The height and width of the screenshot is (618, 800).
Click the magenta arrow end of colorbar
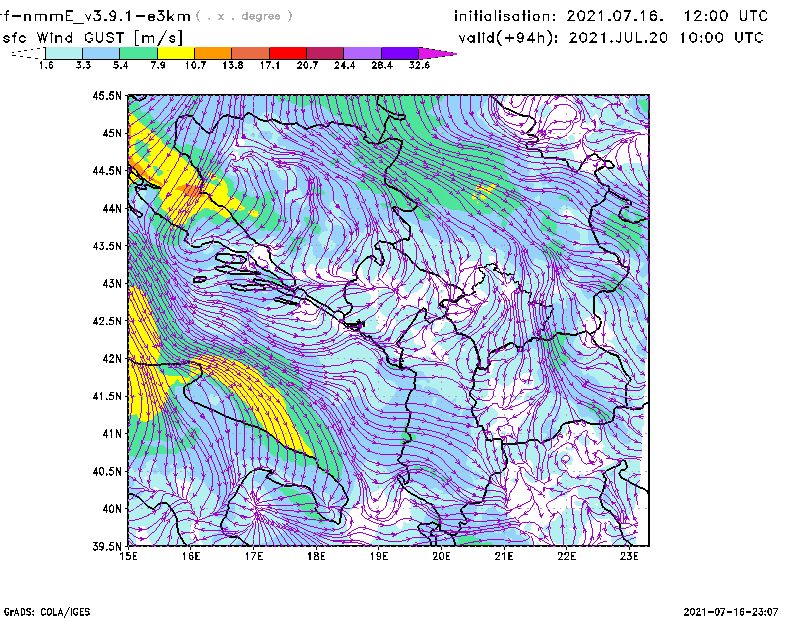[437, 53]
